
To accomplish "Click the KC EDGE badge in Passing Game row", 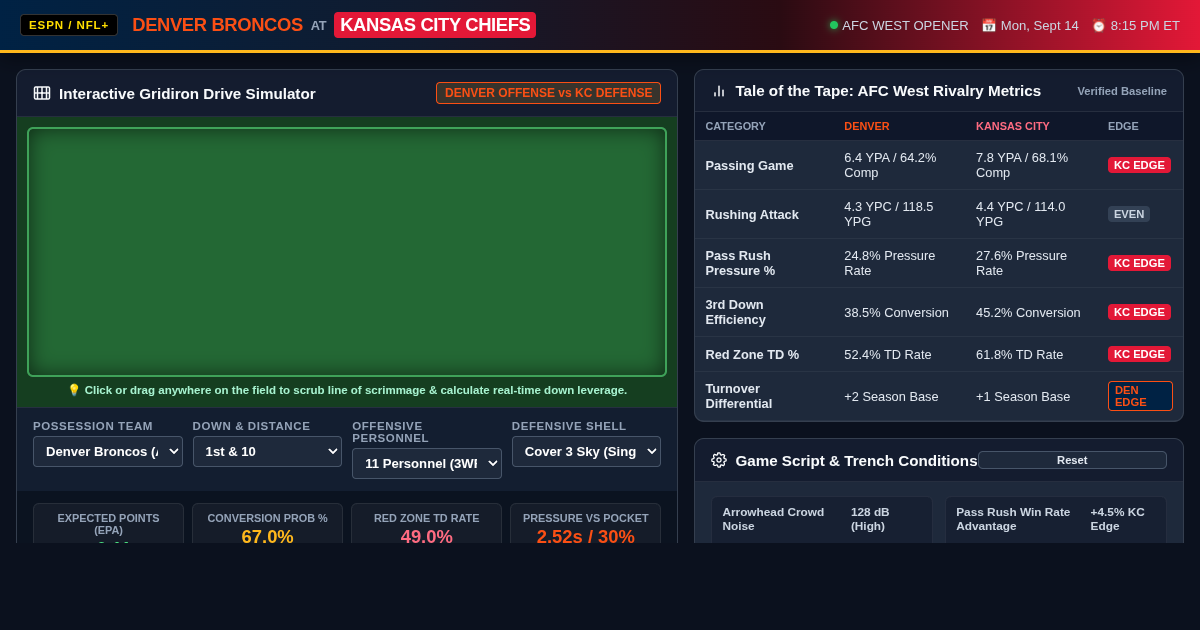I will (x=1139, y=165).
